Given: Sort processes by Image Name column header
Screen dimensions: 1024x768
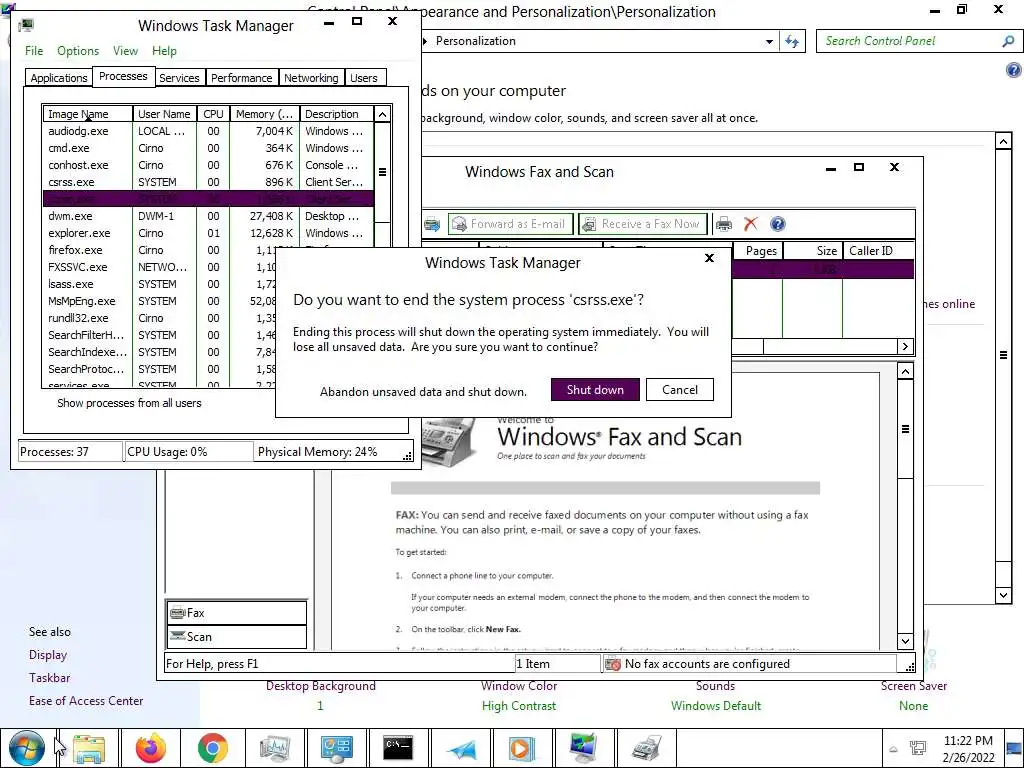Looking at the screenshot, I should coord(88,114).
